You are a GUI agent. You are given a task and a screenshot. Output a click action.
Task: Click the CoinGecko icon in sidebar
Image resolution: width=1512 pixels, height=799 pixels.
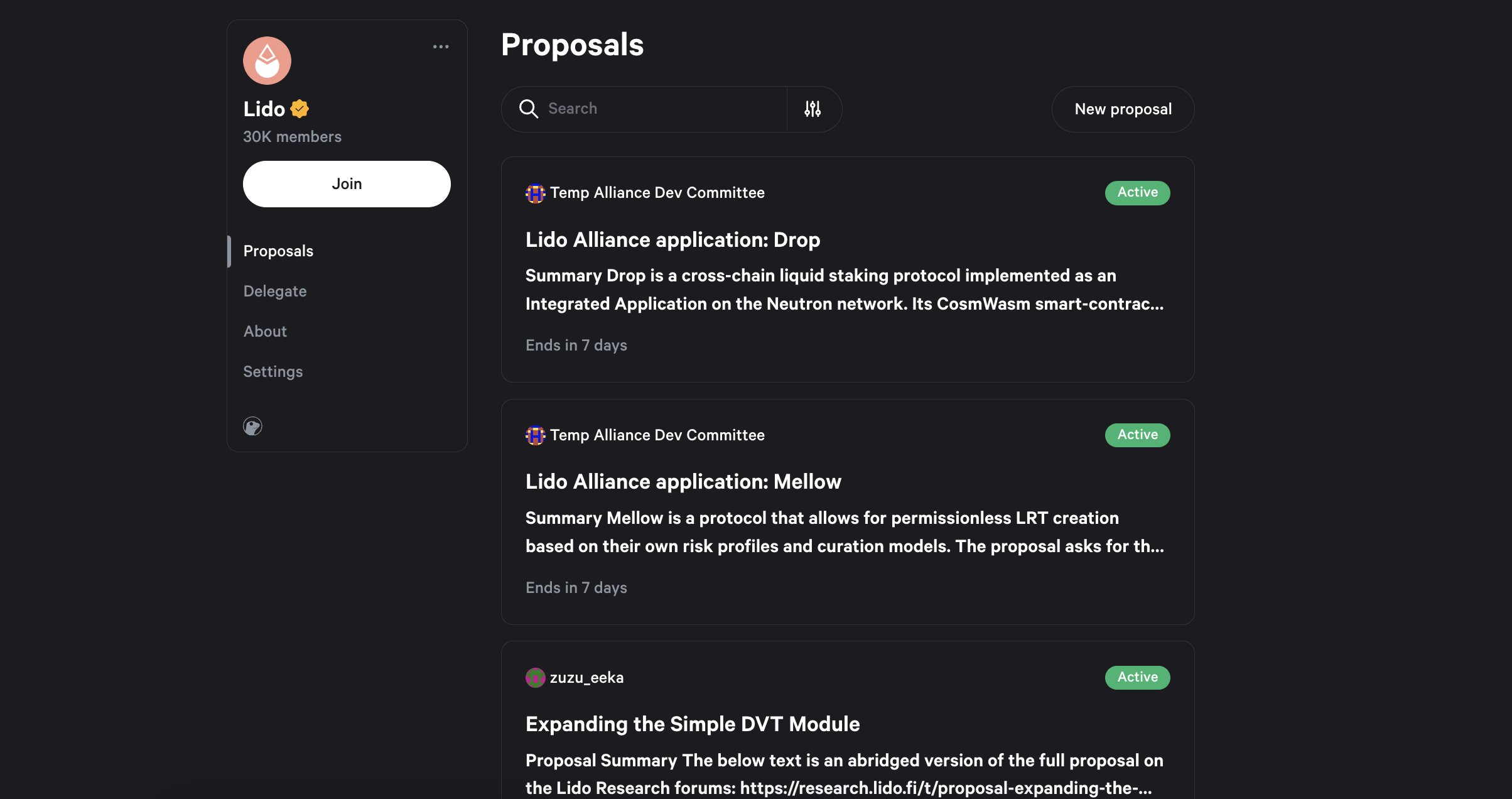[x=252, y=427]
